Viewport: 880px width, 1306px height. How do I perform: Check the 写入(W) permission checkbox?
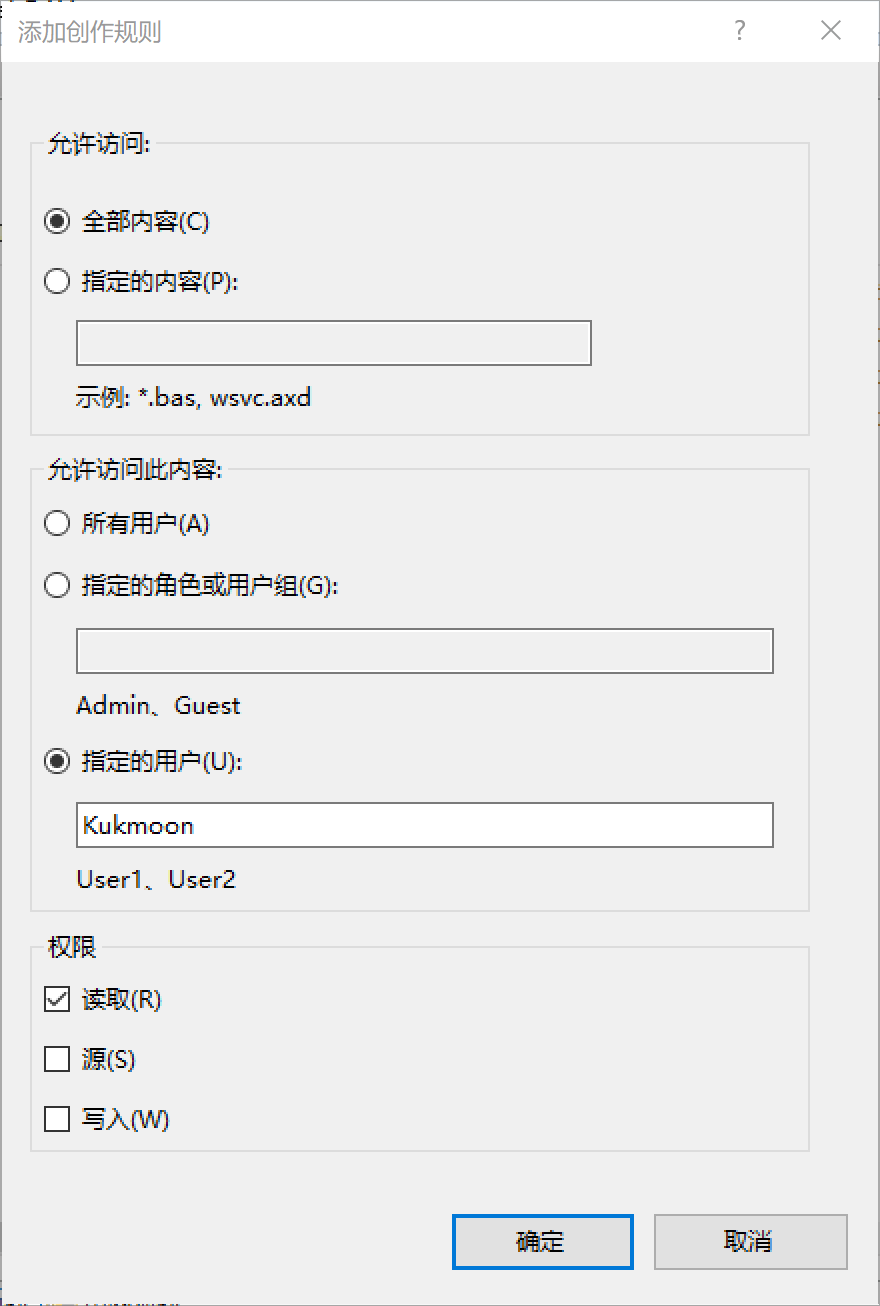[x=57, y=1119]
